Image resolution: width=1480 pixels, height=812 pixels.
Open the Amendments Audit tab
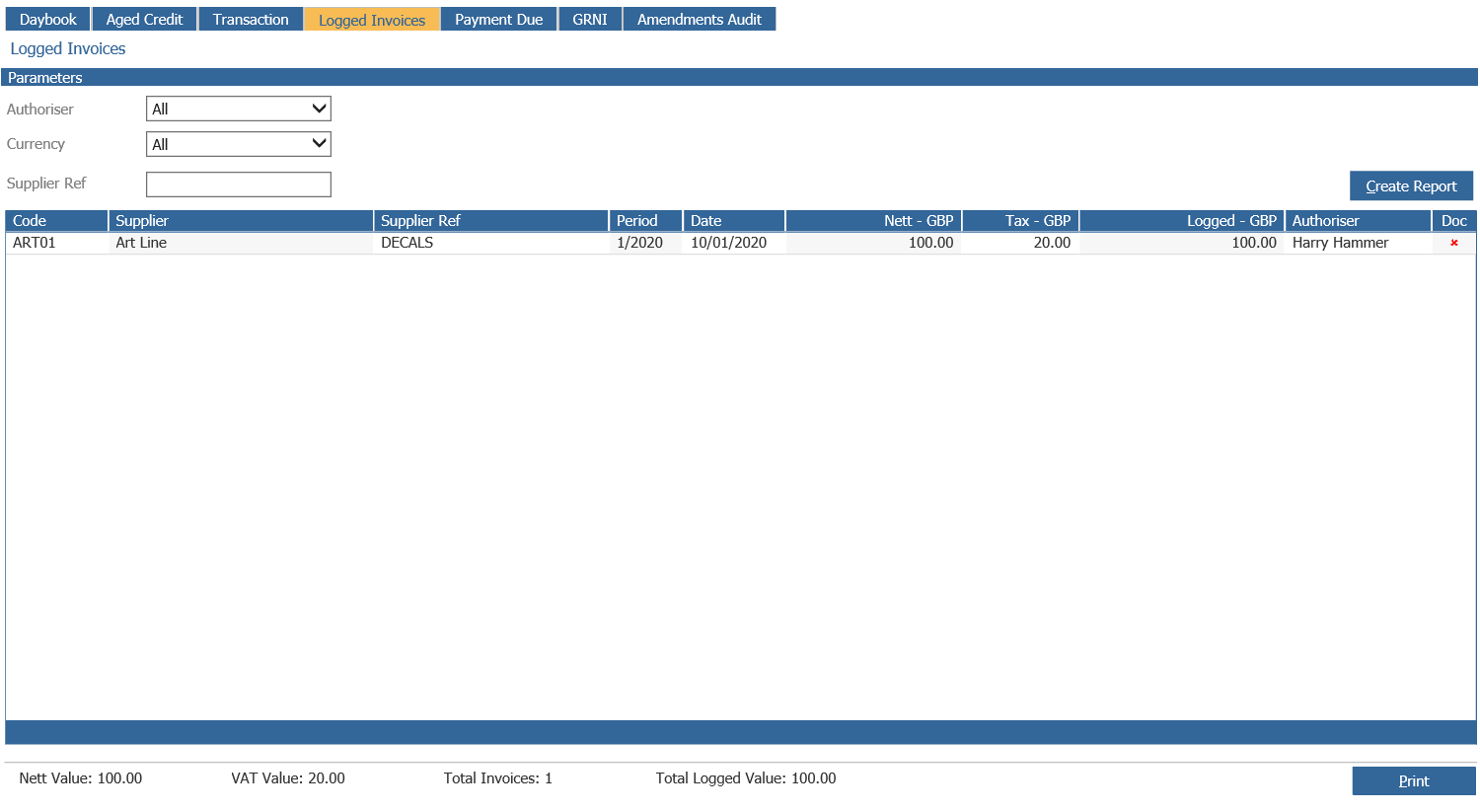[699, 18]
